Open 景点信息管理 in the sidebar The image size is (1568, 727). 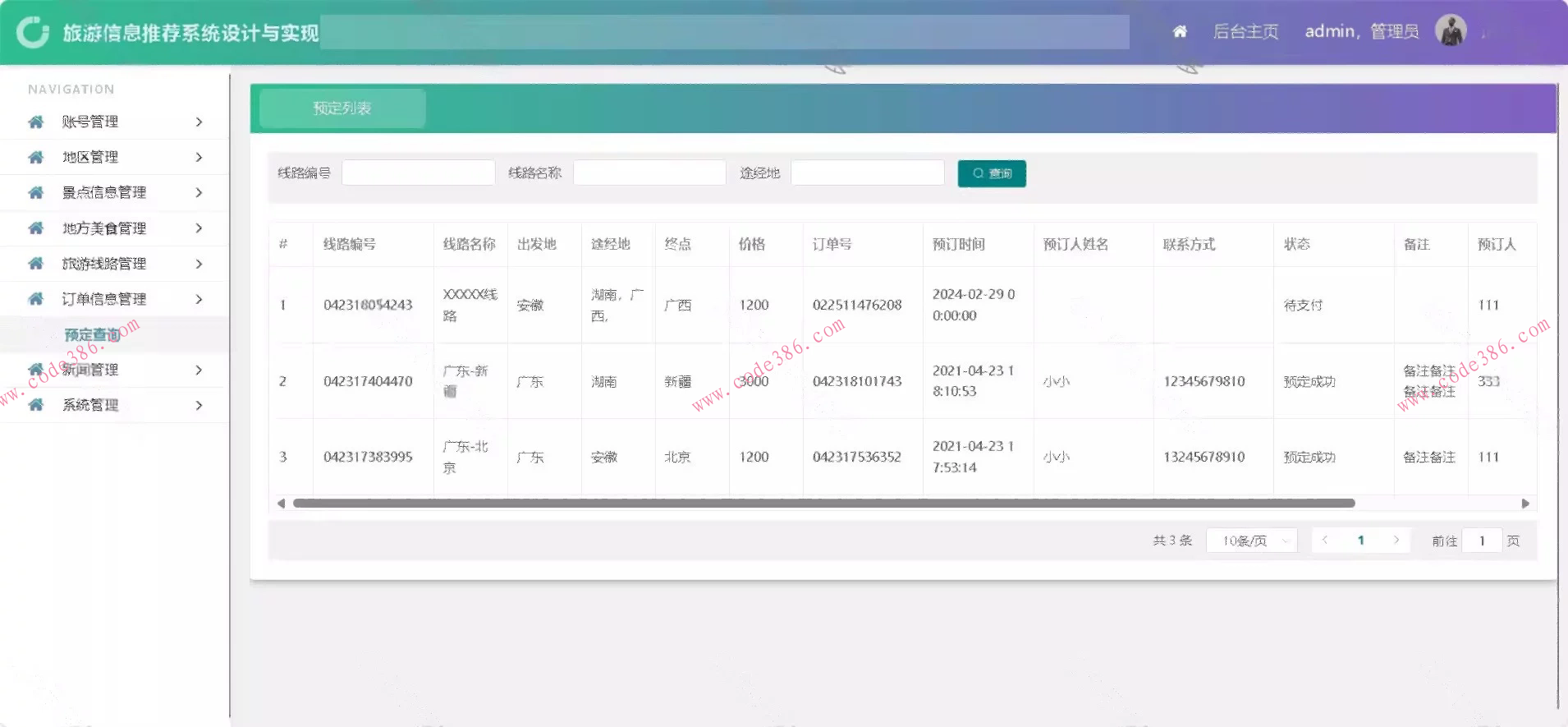click(x=104, y=192)
